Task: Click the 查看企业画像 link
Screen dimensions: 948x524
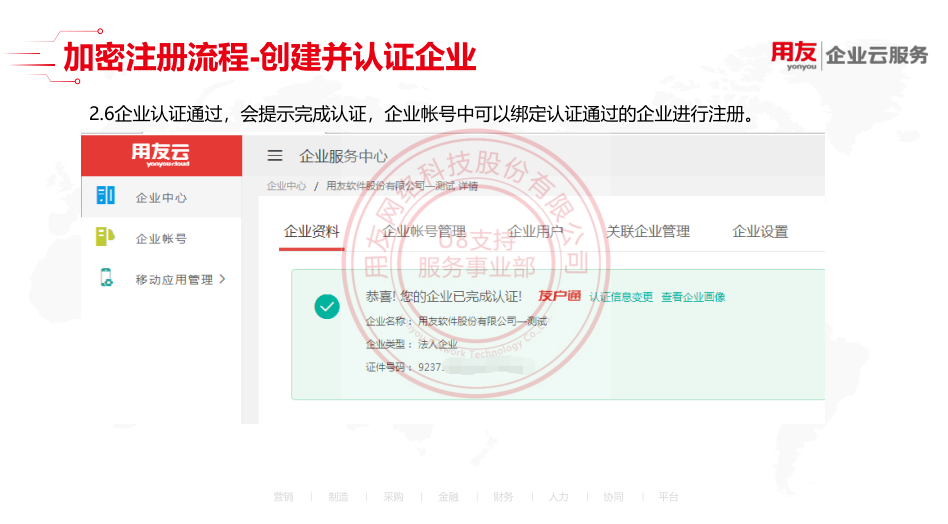Action: 693,297
